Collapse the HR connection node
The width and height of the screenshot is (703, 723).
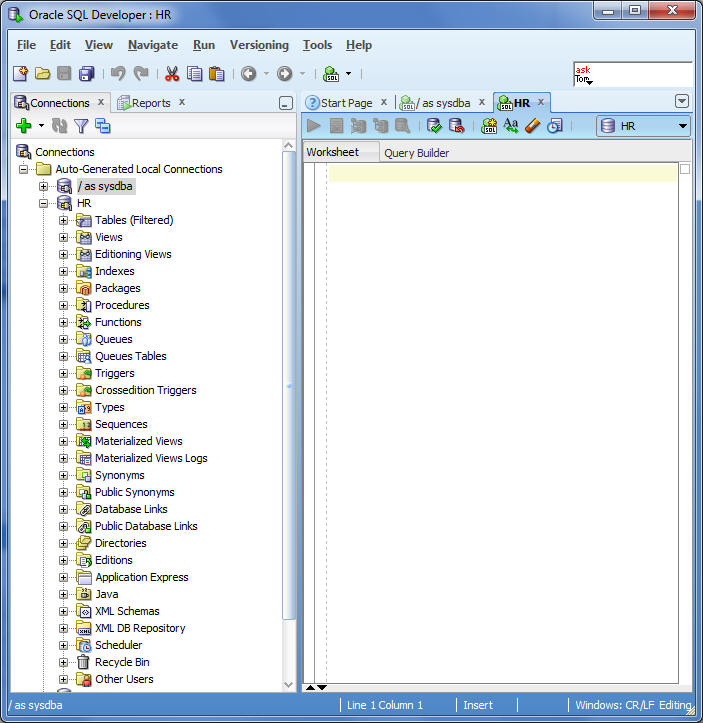(x=44, y=203)
